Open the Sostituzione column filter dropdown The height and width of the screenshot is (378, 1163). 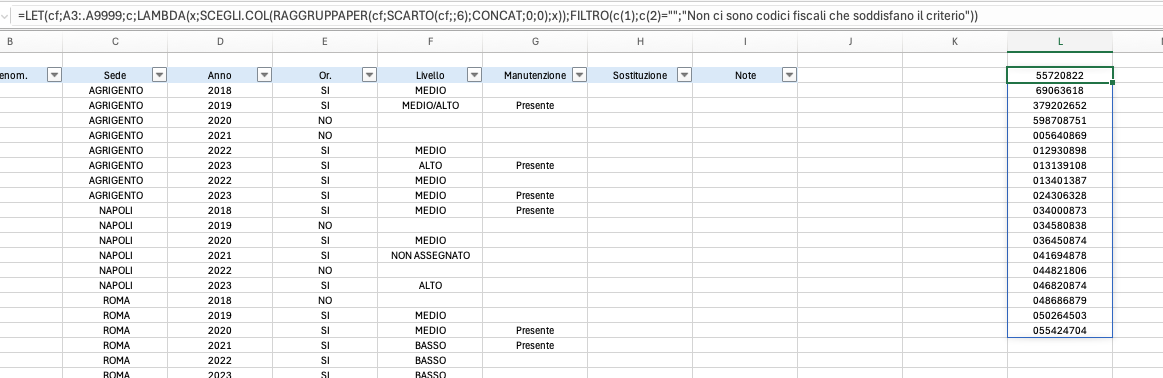tap(685, 75)
